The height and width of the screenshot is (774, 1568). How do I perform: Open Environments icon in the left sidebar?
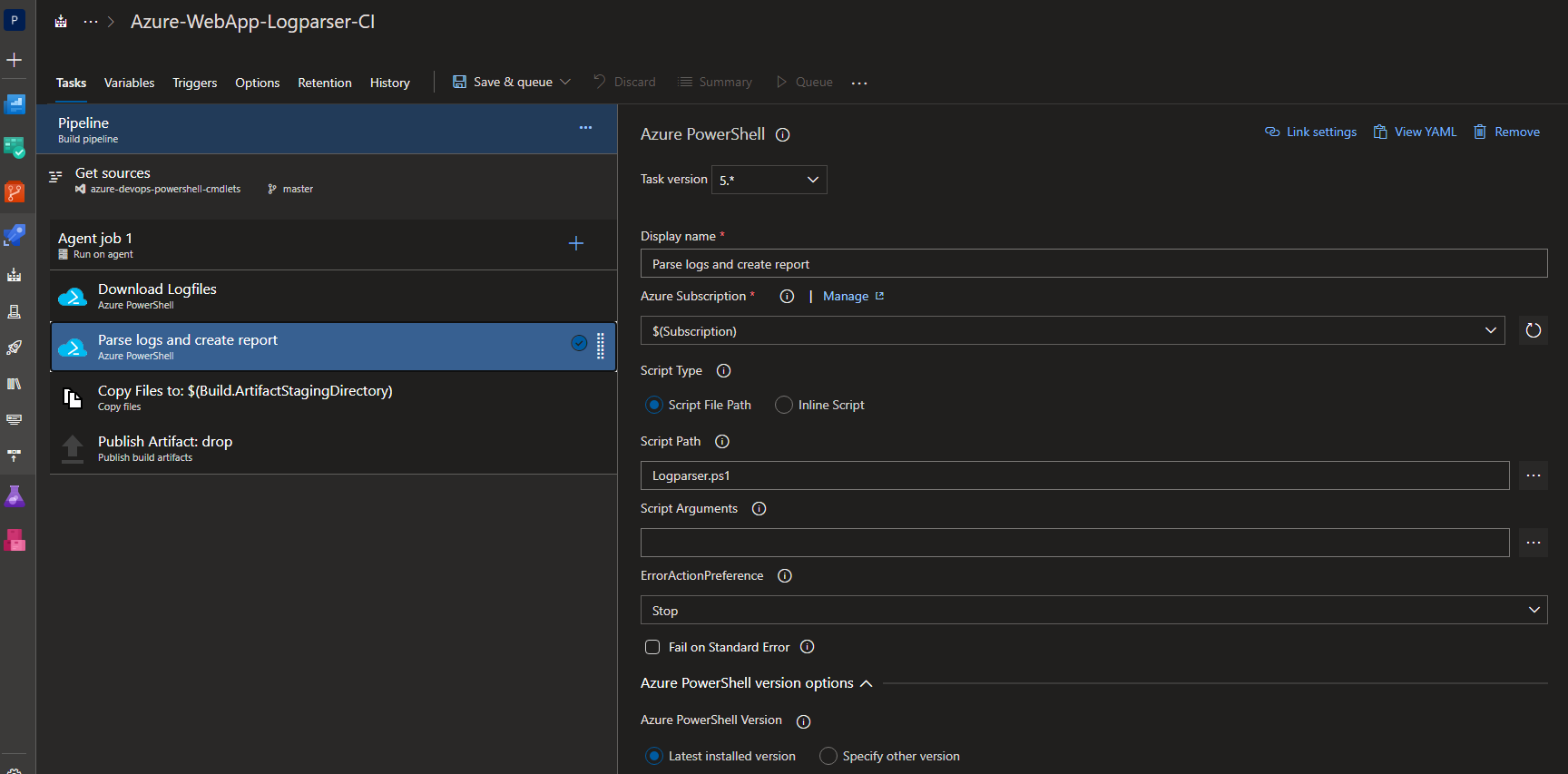click(14, 311)
